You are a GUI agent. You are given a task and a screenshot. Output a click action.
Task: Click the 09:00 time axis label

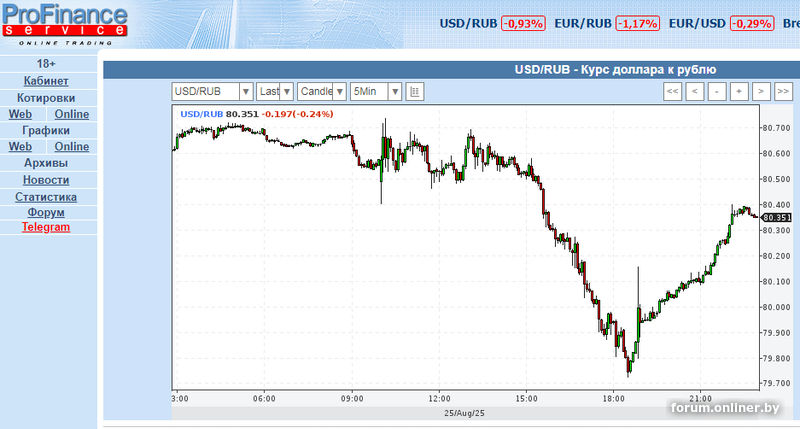pyautogui.click(x=352, y=399)
